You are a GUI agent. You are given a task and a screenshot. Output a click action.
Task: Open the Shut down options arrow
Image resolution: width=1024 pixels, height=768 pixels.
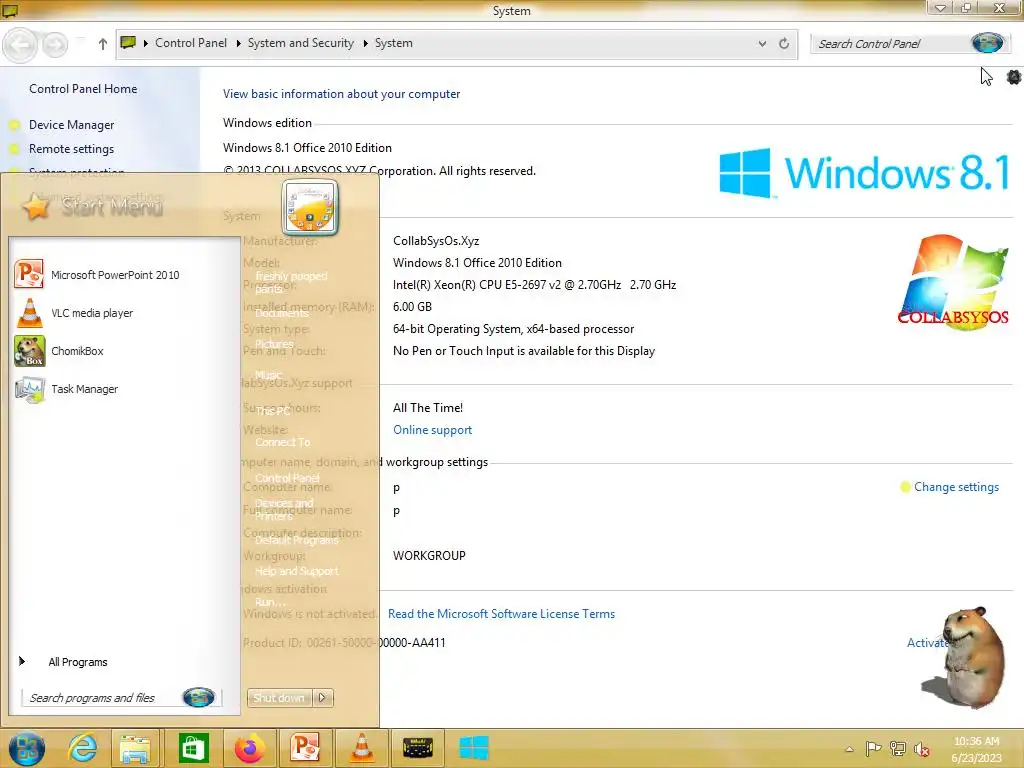(x=323, y=697)
